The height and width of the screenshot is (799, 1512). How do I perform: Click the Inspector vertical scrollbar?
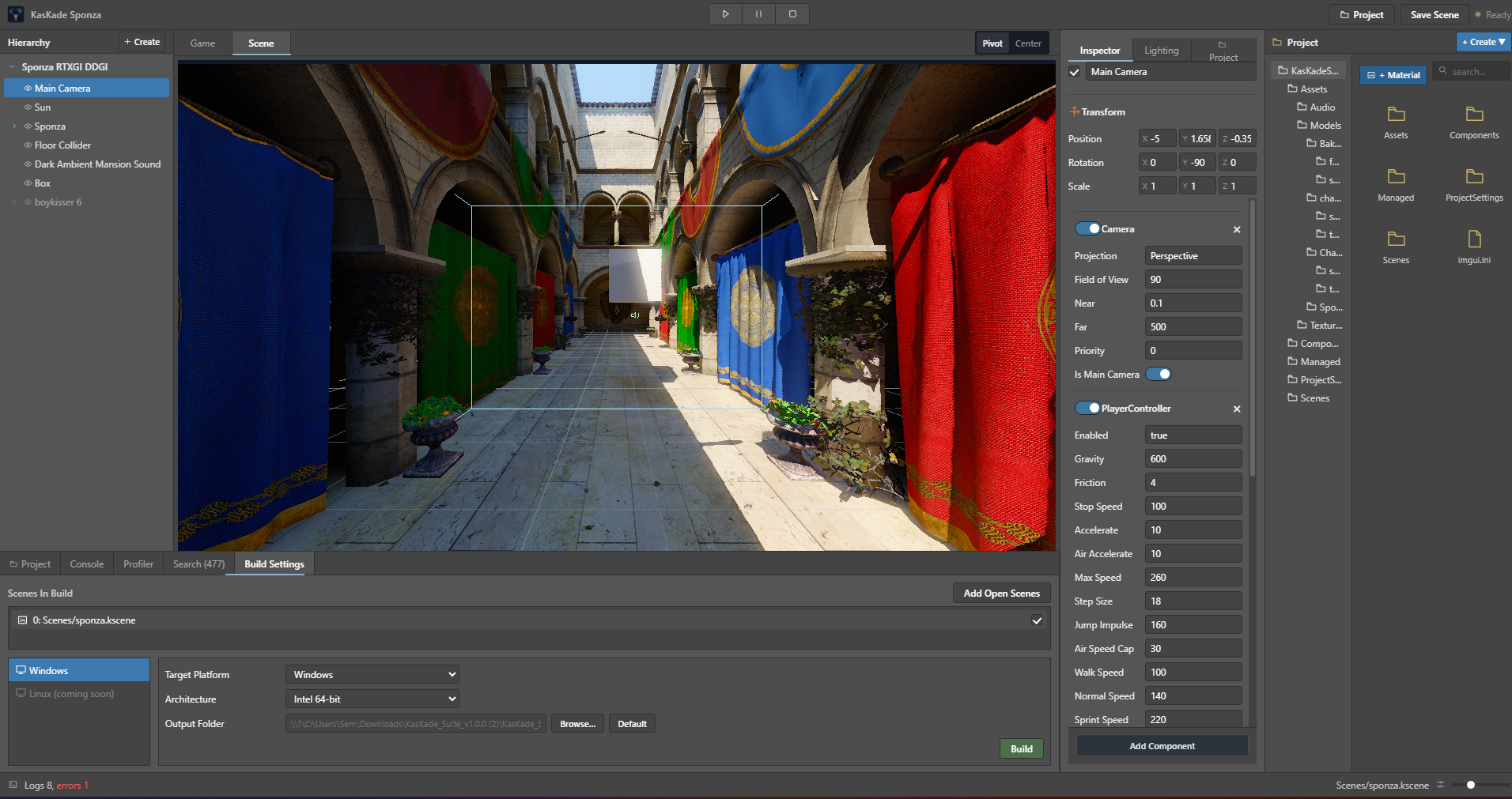coord(1253,340)
